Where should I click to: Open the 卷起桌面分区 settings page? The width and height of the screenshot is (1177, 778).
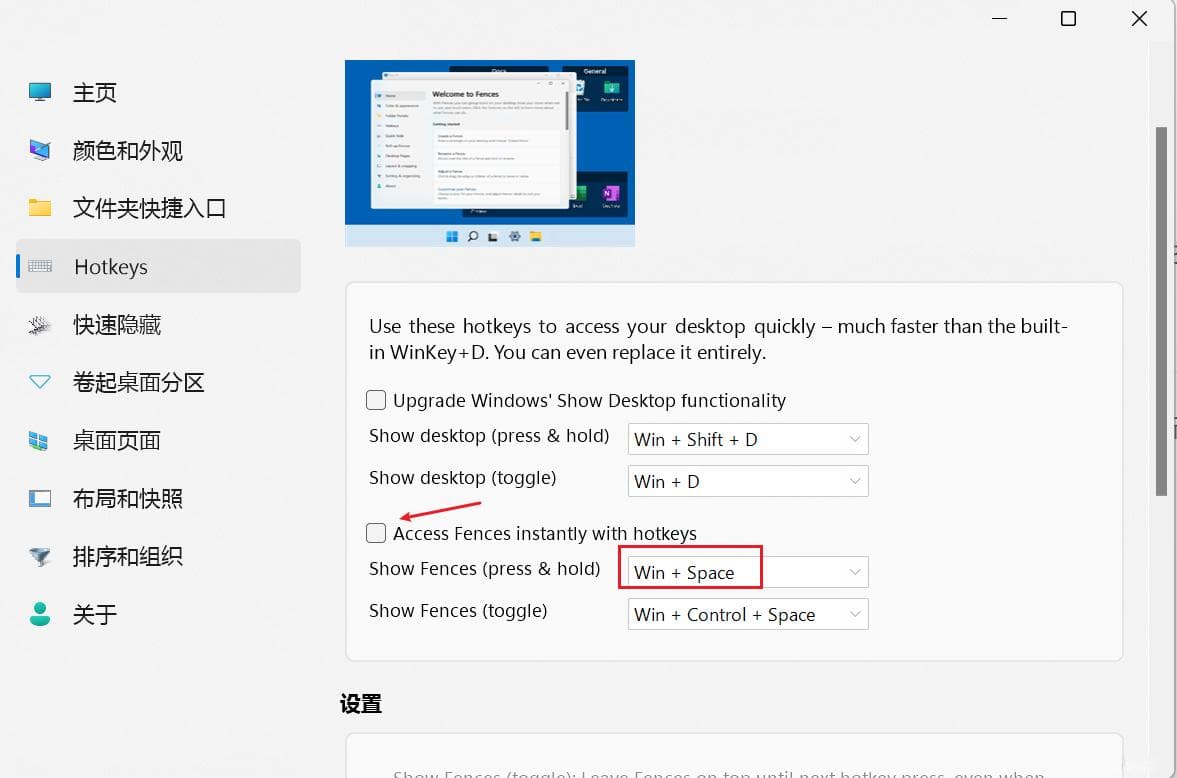[x=158, y=382]
